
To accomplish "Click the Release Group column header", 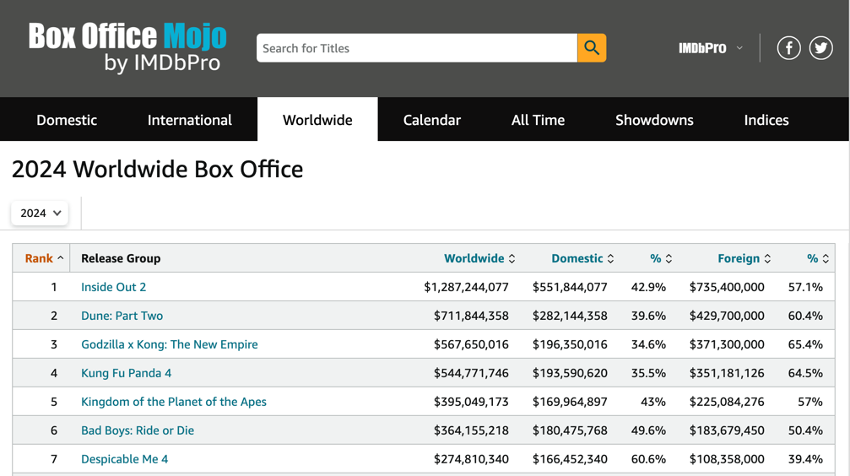I will pos(121,258).
